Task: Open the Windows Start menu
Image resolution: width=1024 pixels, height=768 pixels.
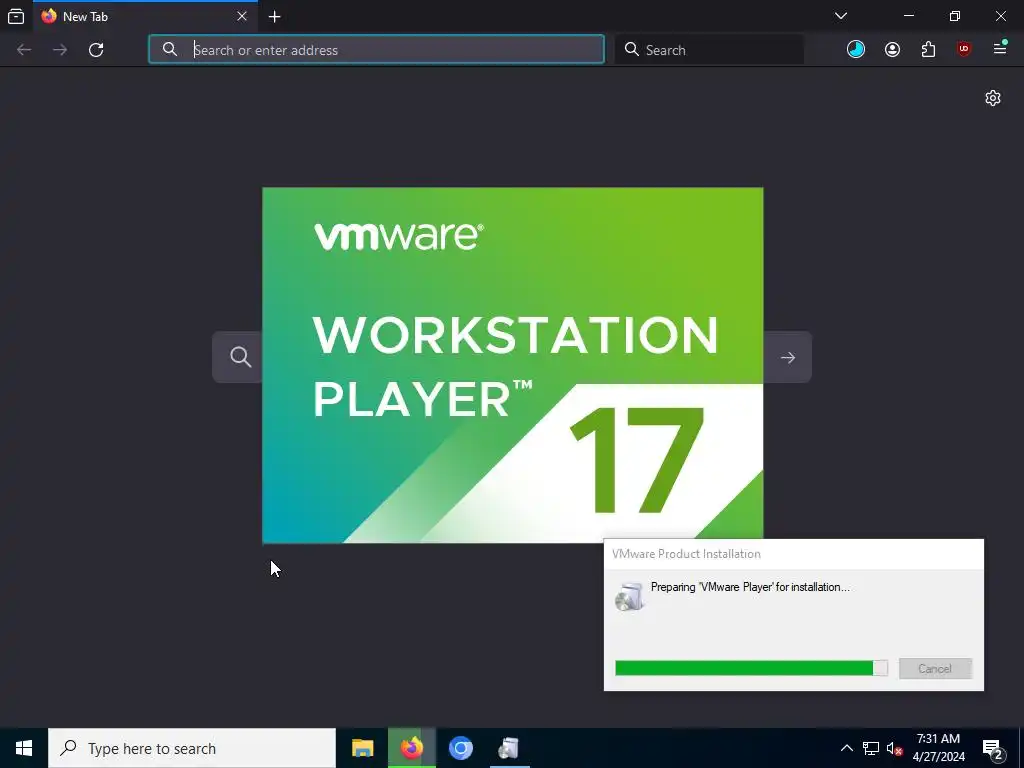Action: [24, 748]
